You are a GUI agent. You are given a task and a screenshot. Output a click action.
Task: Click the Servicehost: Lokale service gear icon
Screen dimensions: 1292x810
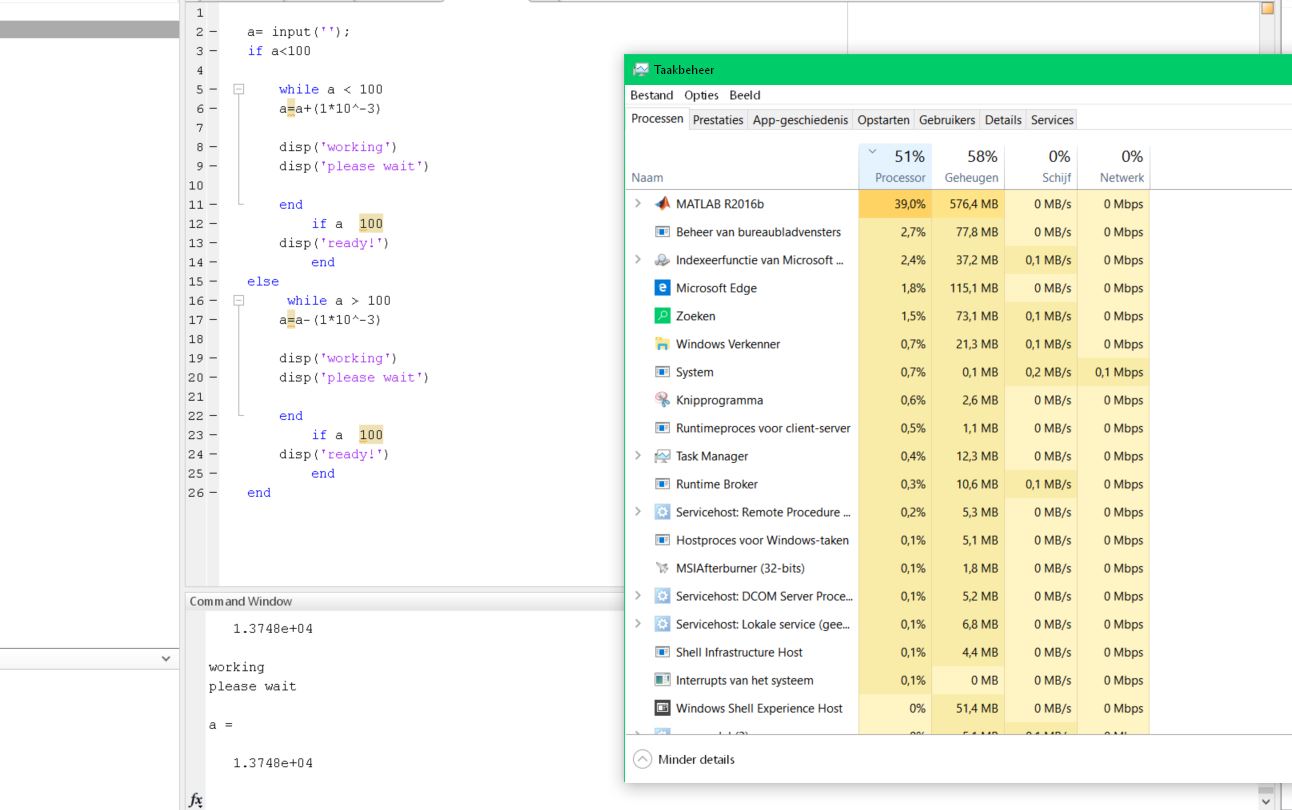pyautogui.click(x=662, y=624)
